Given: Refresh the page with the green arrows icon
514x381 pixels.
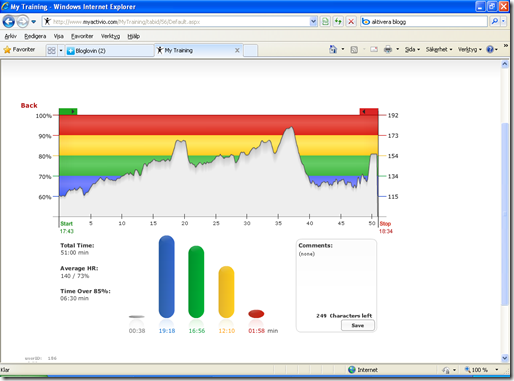Looking at the screenshot, I should click(x=338, y=22).
